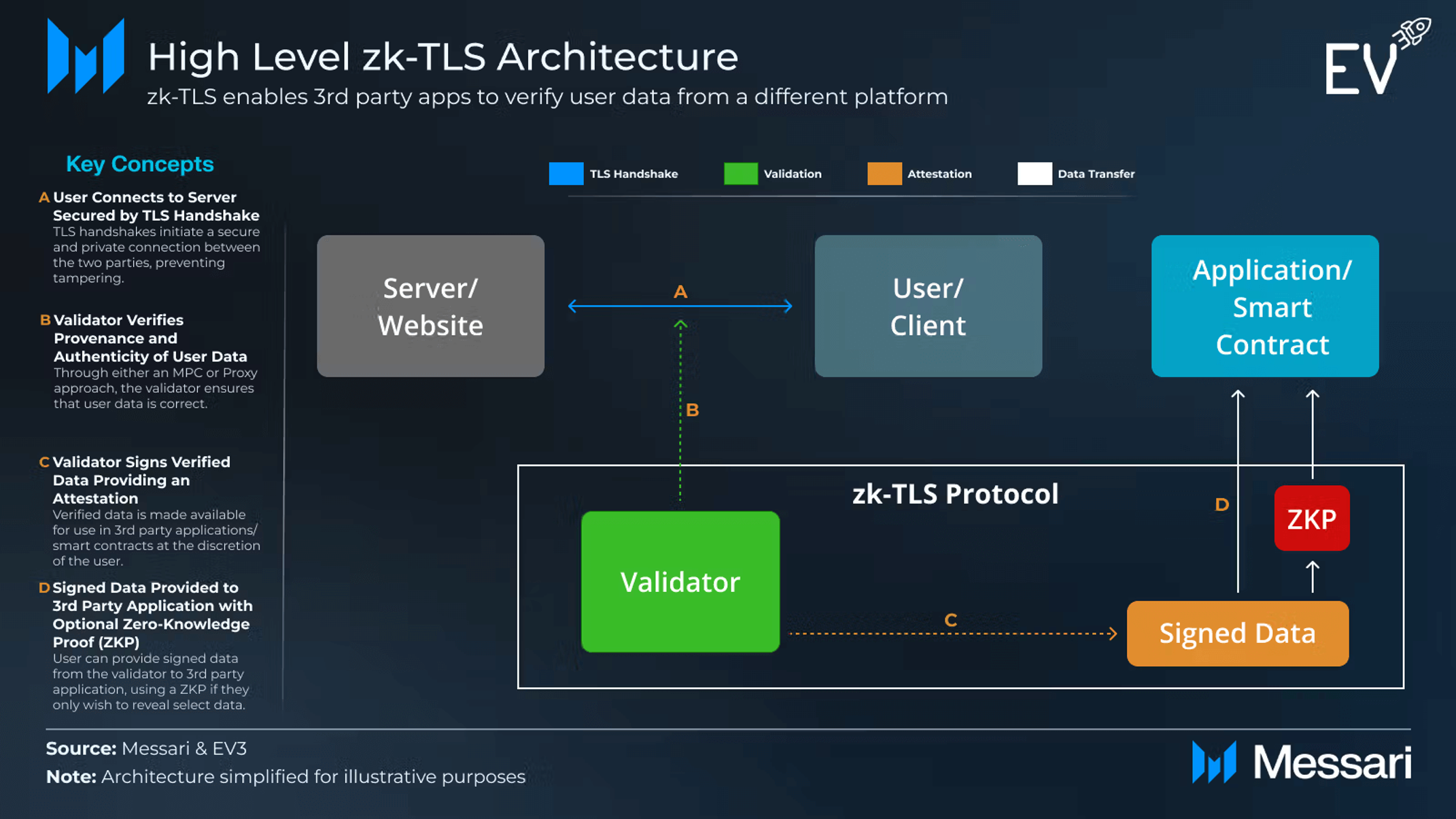Viewport: 1456px width, 819px height.
Task: Click the High Level zk-TLS Architecture title
Action: [x=443, y=56]
